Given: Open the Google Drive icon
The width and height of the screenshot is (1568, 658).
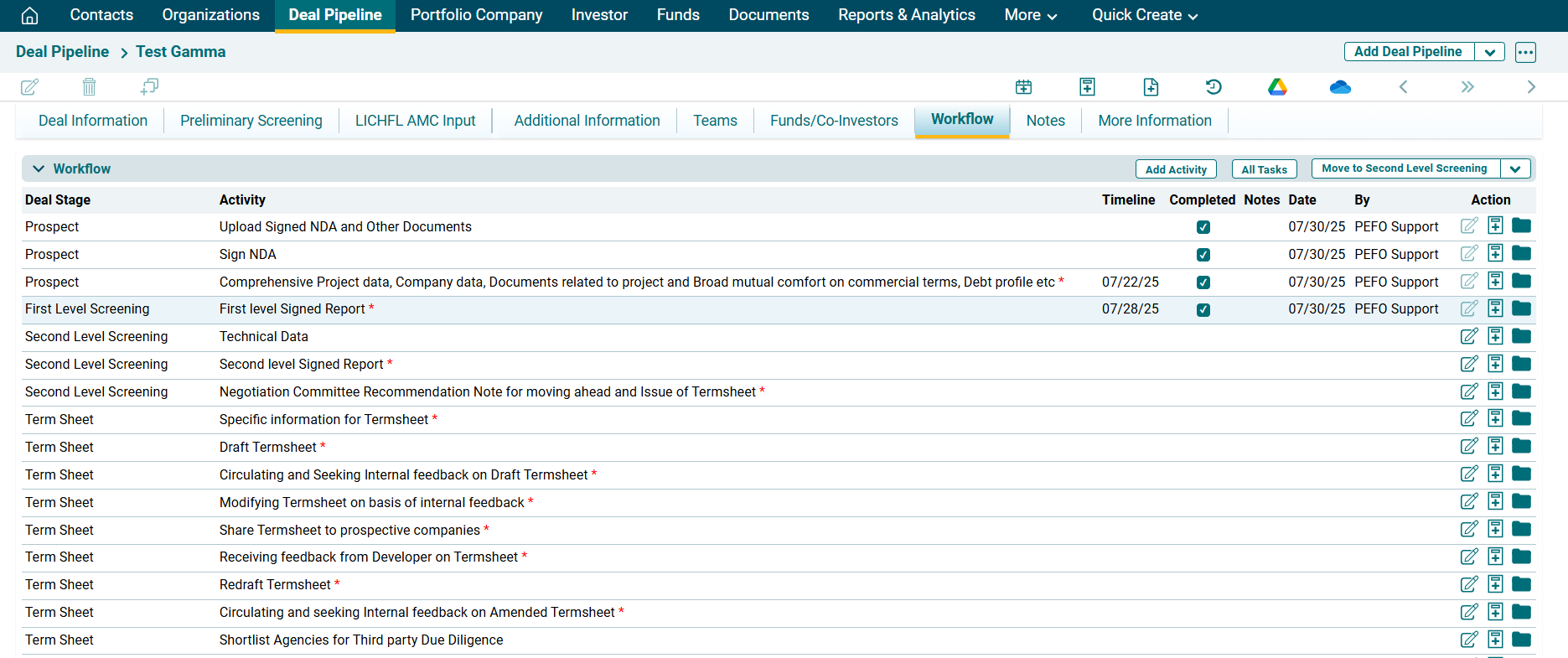Looking at the screenshot, I should (1277, 86).
